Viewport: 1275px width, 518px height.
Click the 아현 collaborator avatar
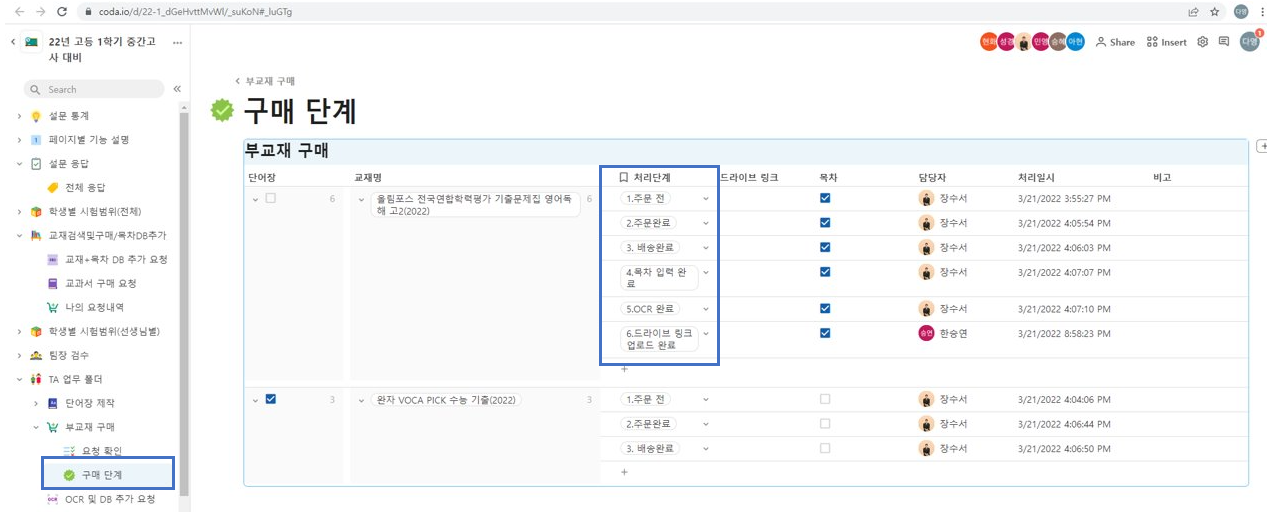point(1075,42)
